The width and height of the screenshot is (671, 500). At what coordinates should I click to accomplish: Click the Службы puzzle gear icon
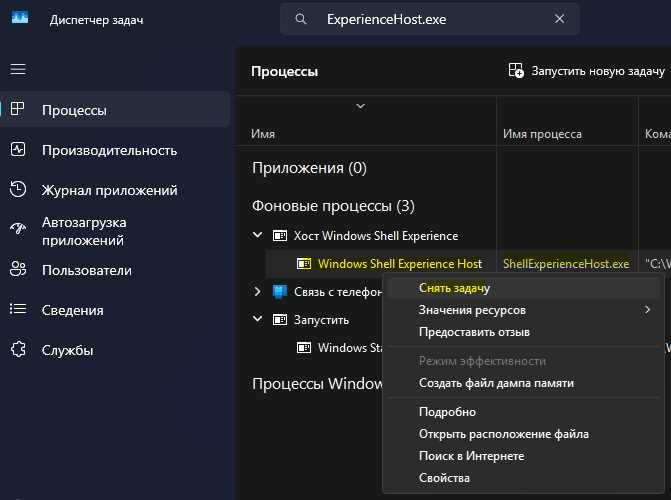(x=18, y=349)
